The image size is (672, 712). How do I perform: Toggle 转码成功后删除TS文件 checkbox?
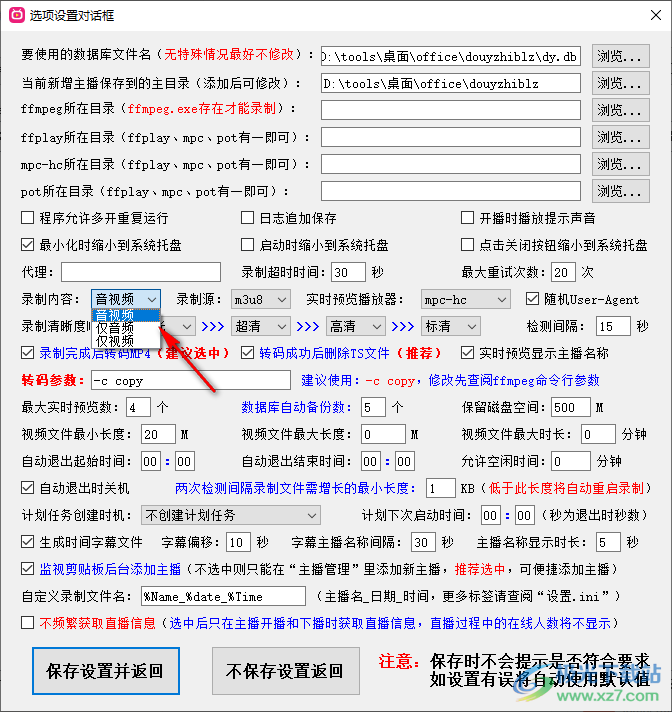(247, 353)
